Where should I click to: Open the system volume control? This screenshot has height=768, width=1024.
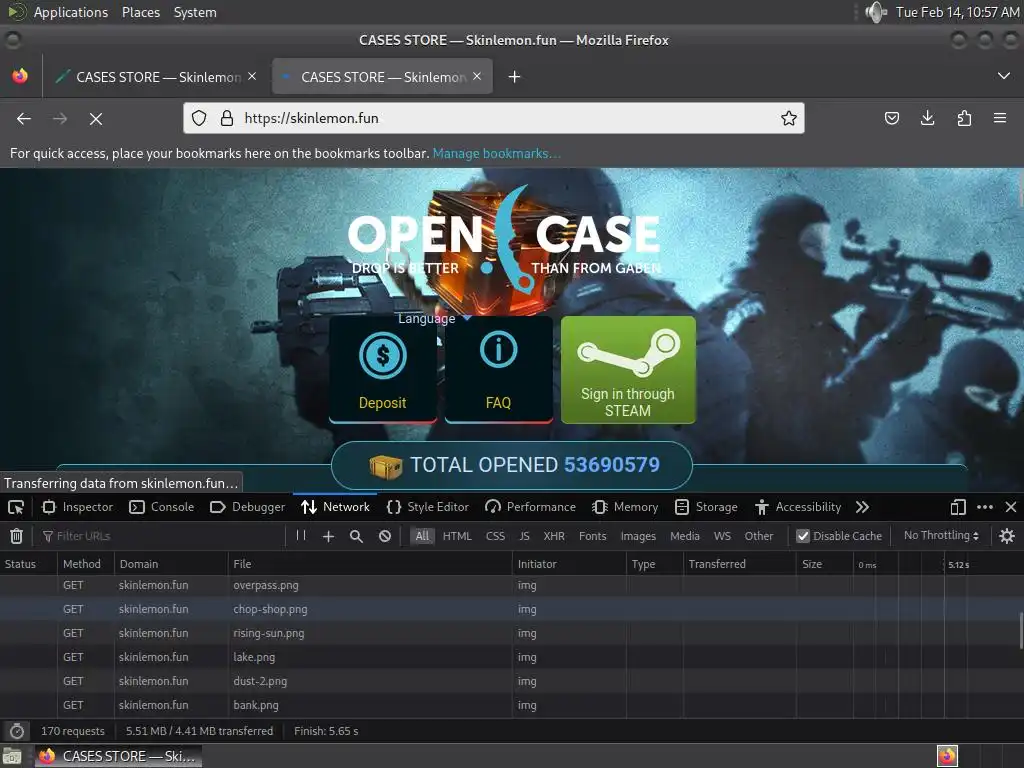(x=875, y=12)
